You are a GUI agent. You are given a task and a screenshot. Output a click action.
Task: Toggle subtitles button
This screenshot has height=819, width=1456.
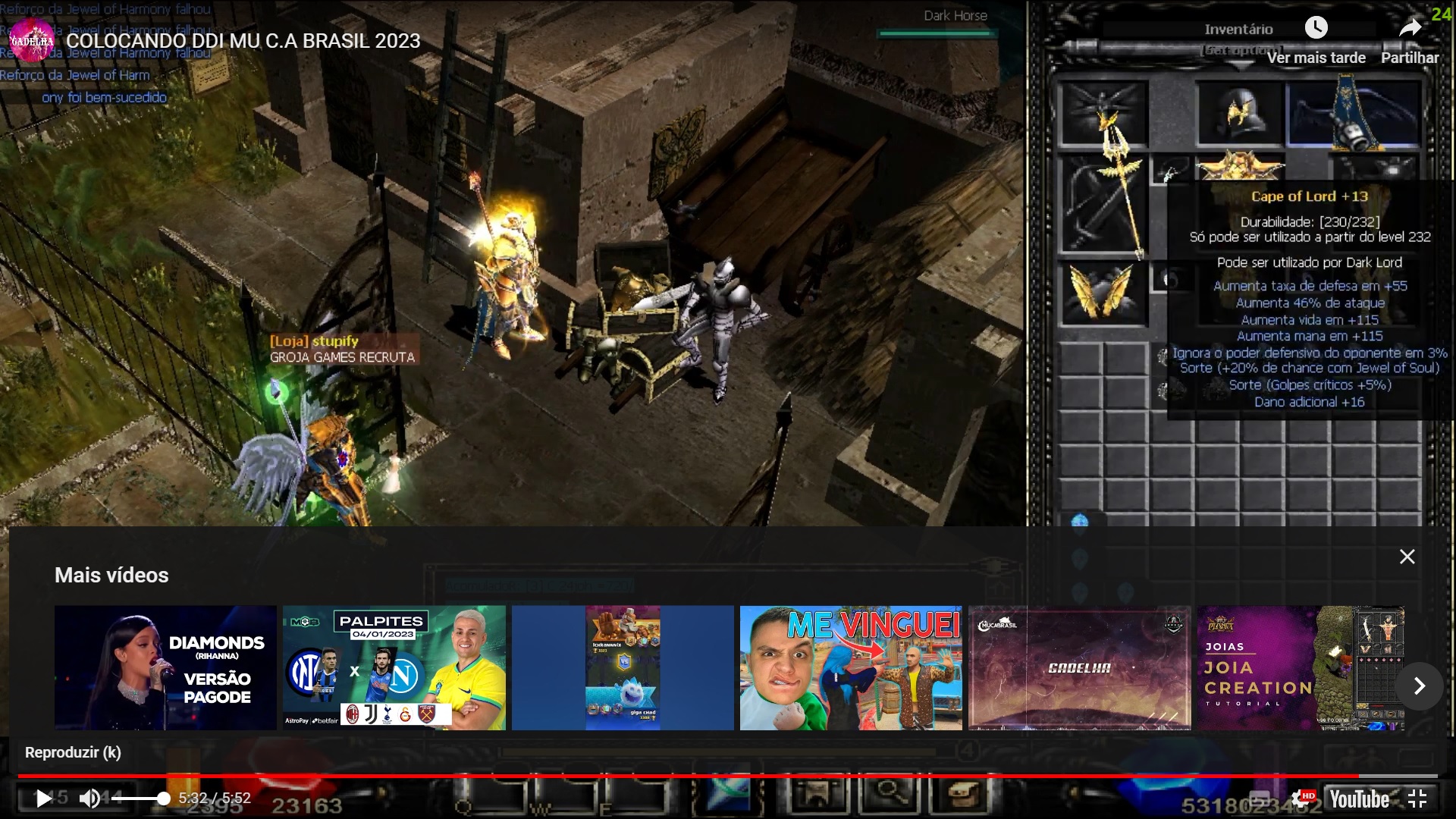coord(1260,799)
